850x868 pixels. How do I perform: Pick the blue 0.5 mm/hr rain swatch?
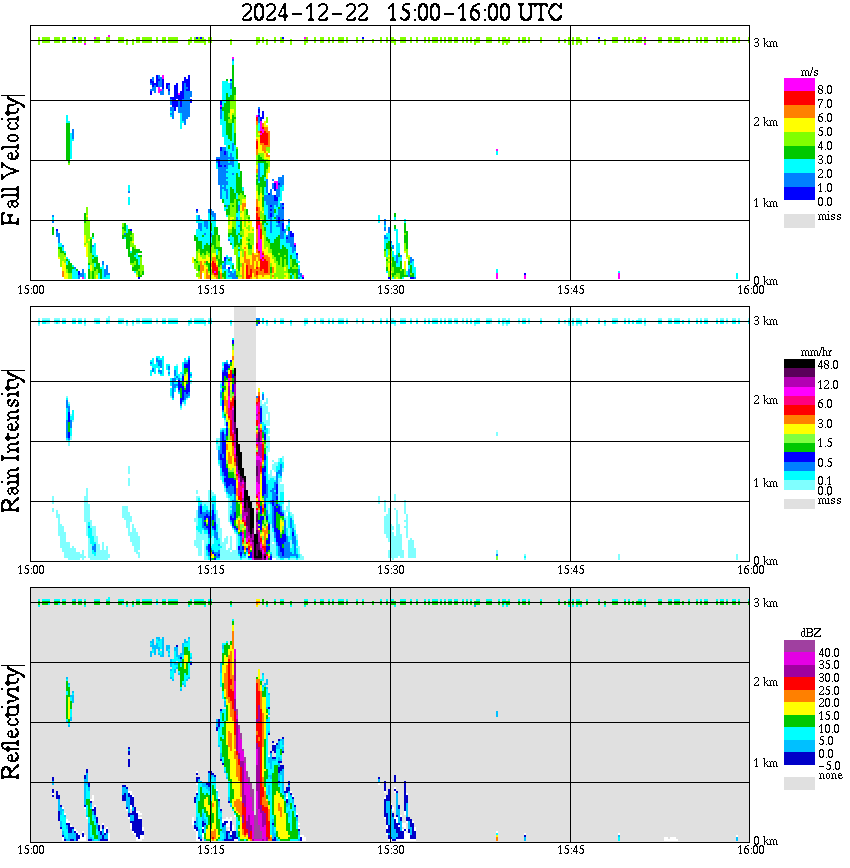click(x=799, y=457)
